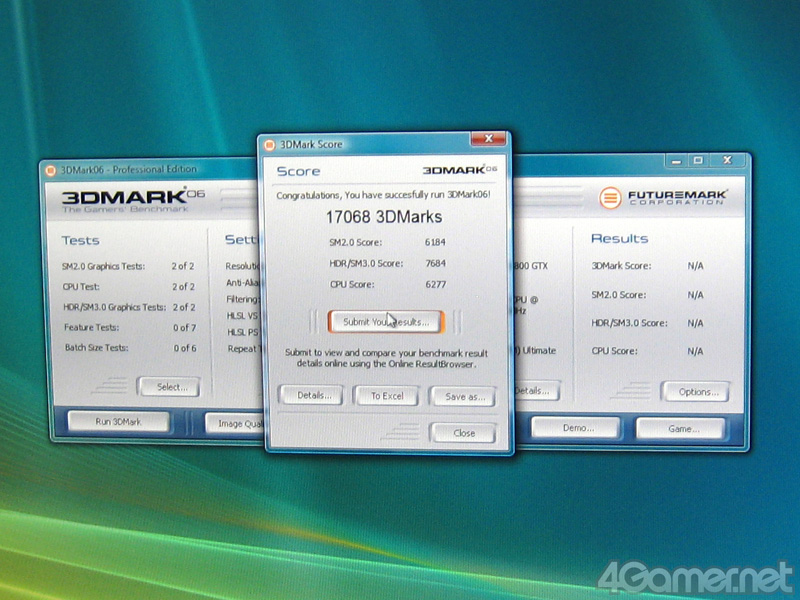This screenshot has width=800, height=600.
Task: Click Feature Tests 0 of 7 value
Action: [x=184, y=328]
